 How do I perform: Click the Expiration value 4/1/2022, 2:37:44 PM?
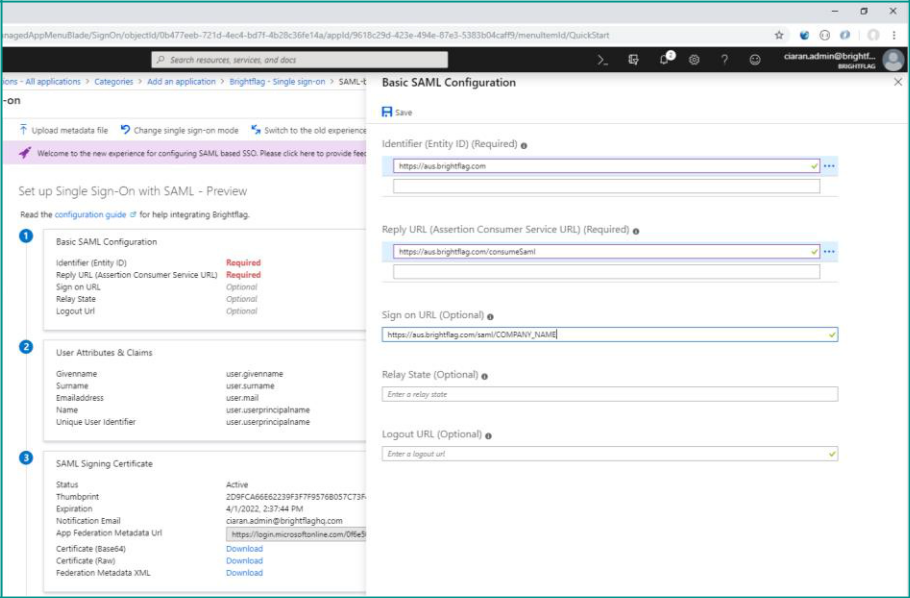264,509
